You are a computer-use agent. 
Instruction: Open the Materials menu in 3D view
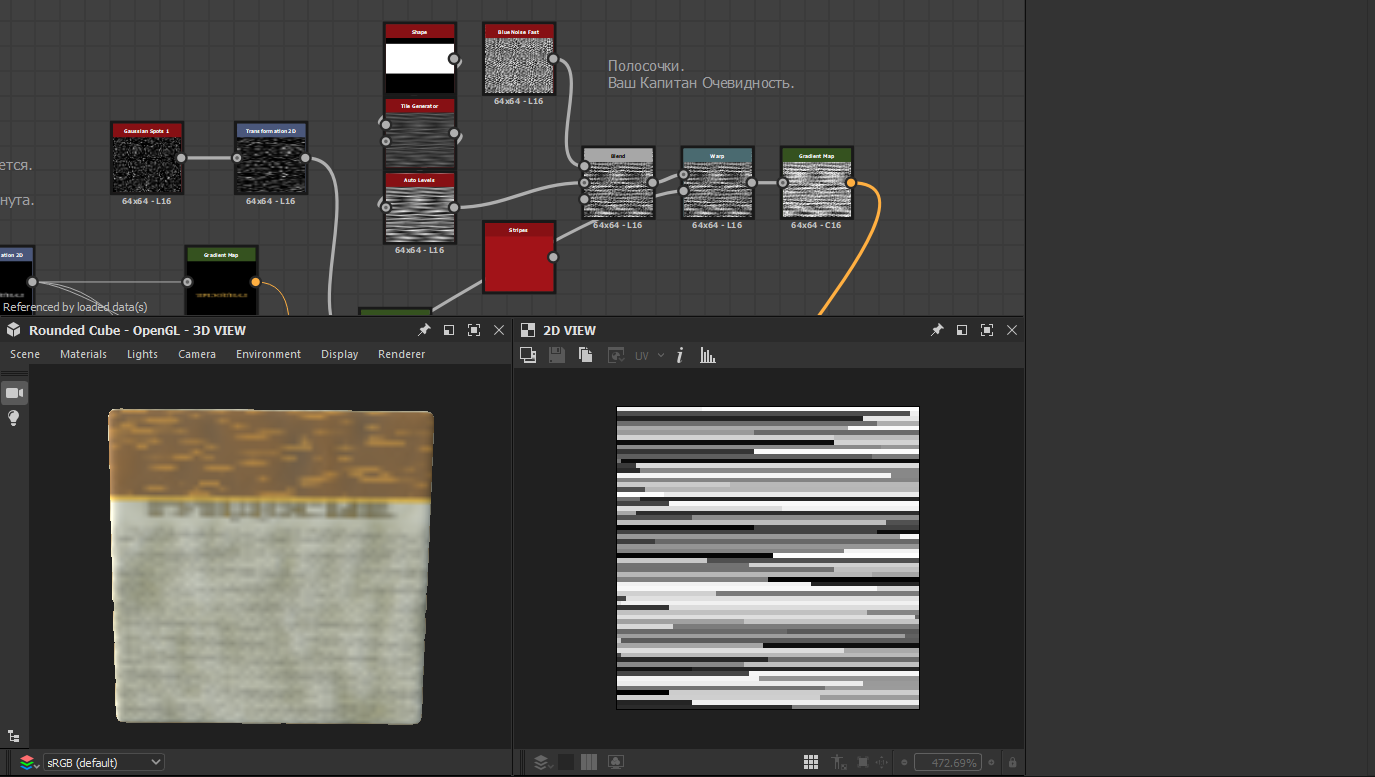pyautogui.click(x=83, y=354)
